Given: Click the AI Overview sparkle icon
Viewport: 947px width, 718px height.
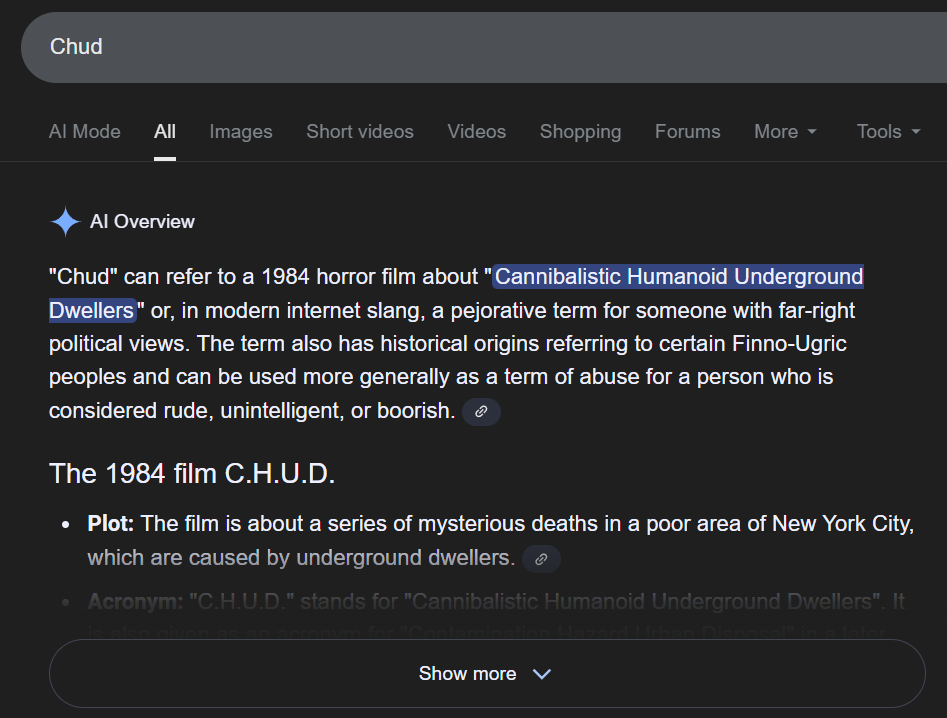Looking at the screenshot, I should [x=65, y=222].
